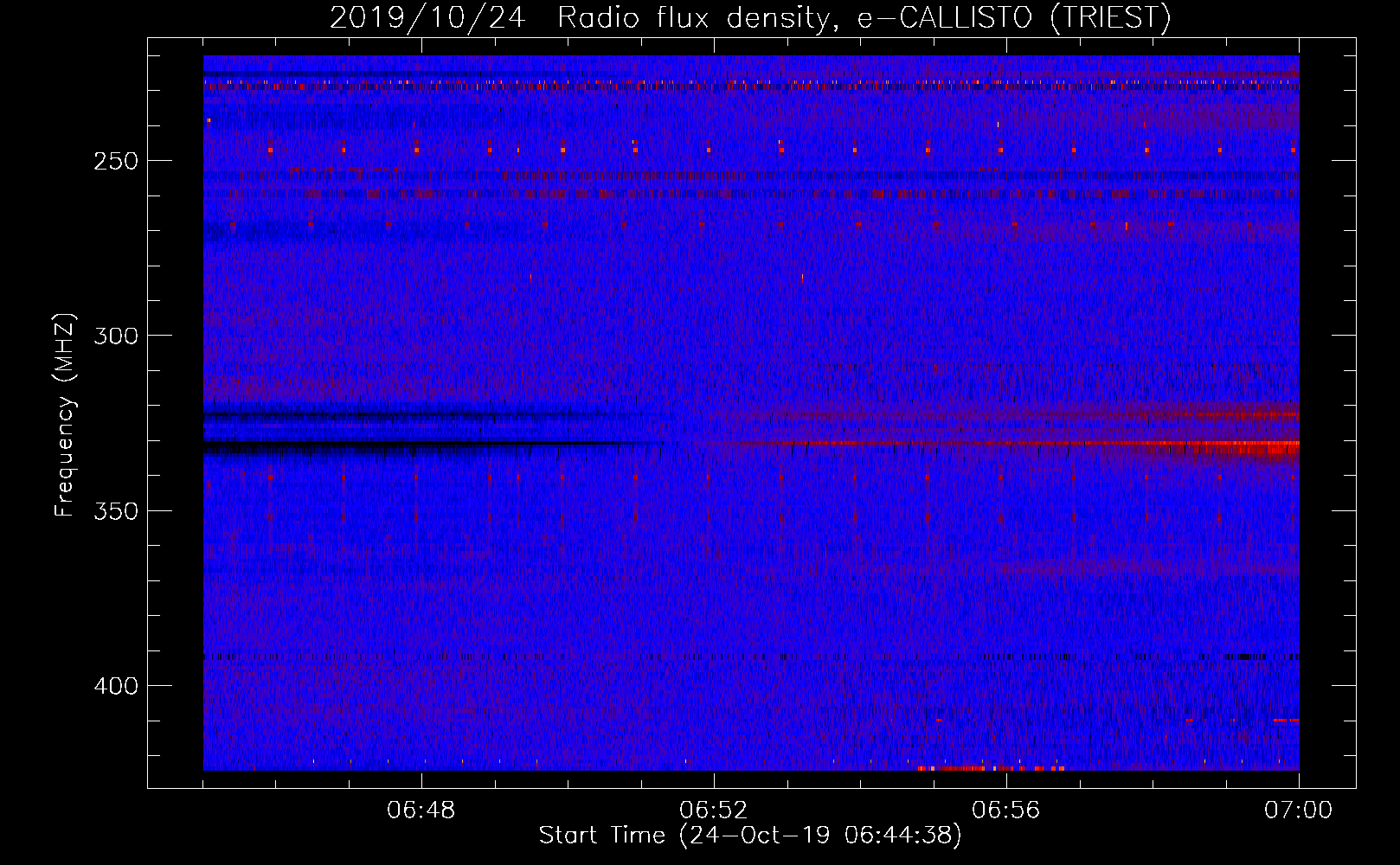Click the 250 frequency tick label

116,161
